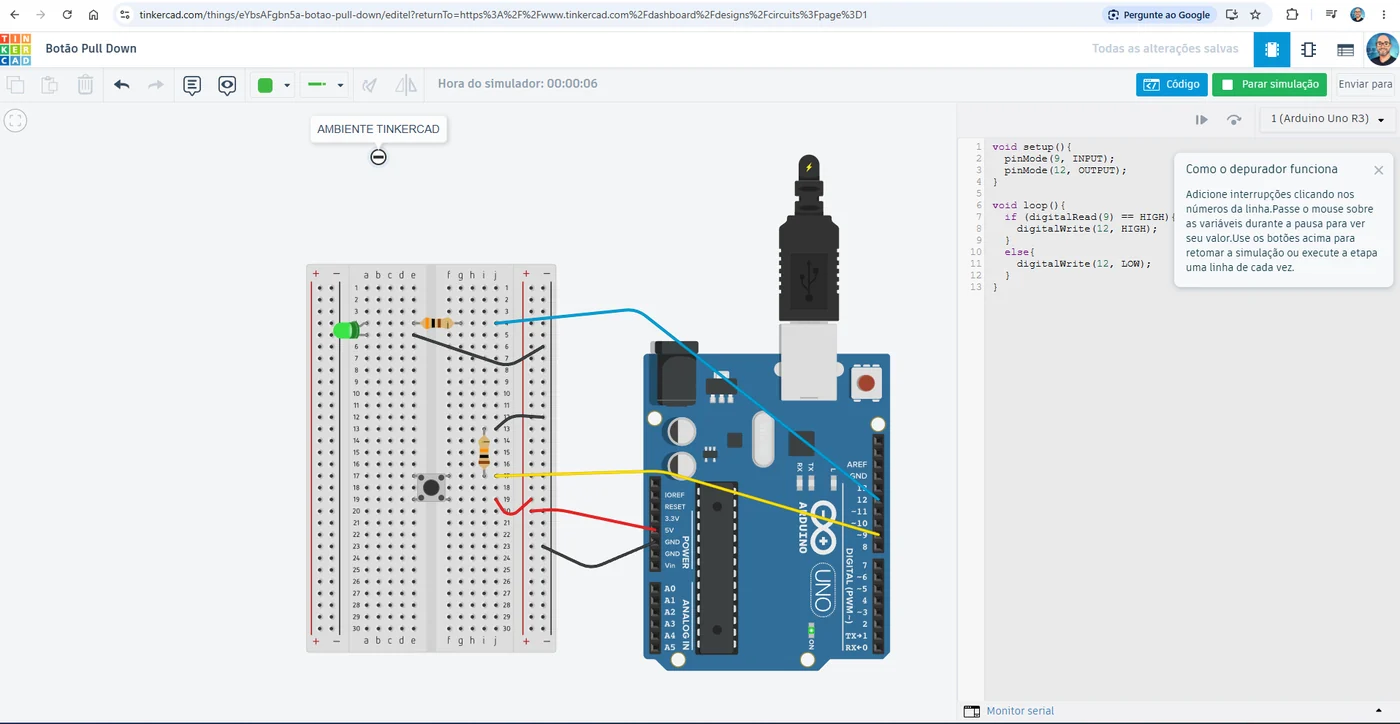Set breakpoint on code line 2
This screenshot has width=1400, height=724.
click(978, 159)
